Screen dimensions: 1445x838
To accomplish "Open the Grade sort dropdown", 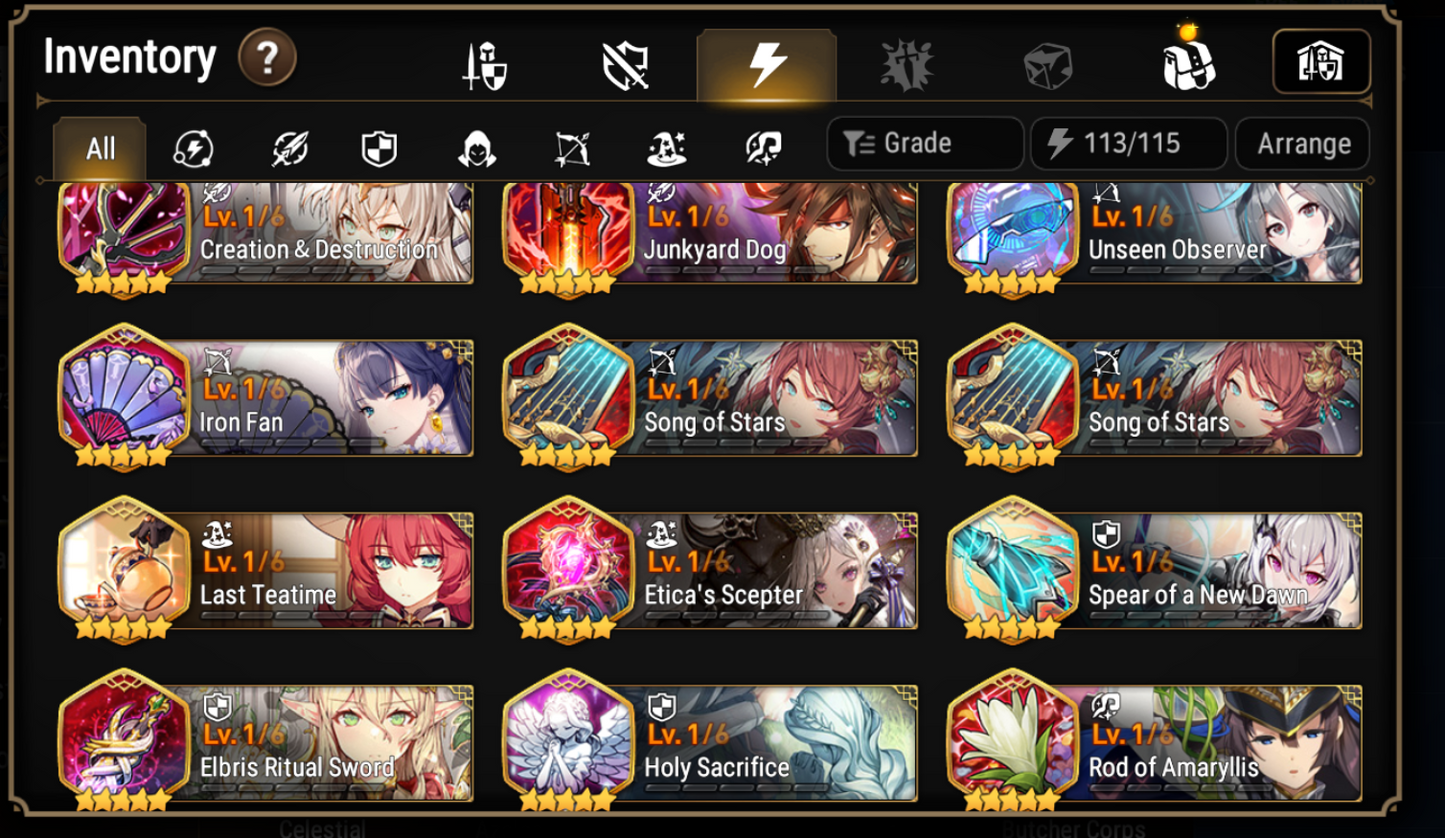I will (925, 144).
